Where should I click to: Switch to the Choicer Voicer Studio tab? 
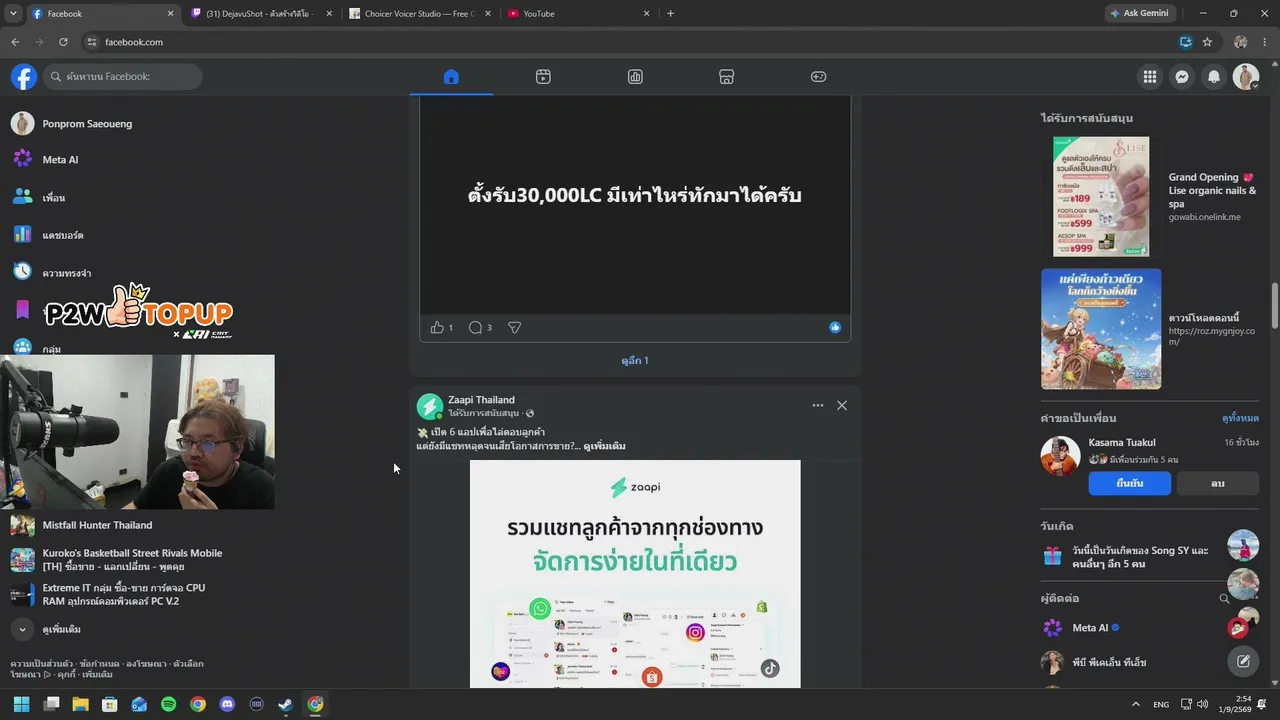tap(420, 14)
